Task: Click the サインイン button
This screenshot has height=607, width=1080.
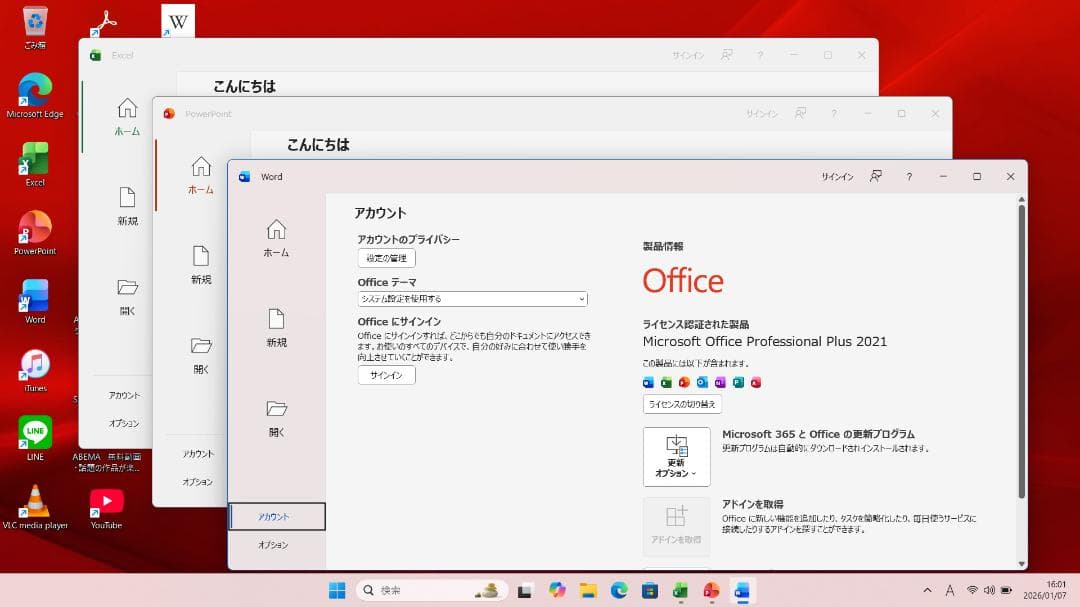Action: 386,375
